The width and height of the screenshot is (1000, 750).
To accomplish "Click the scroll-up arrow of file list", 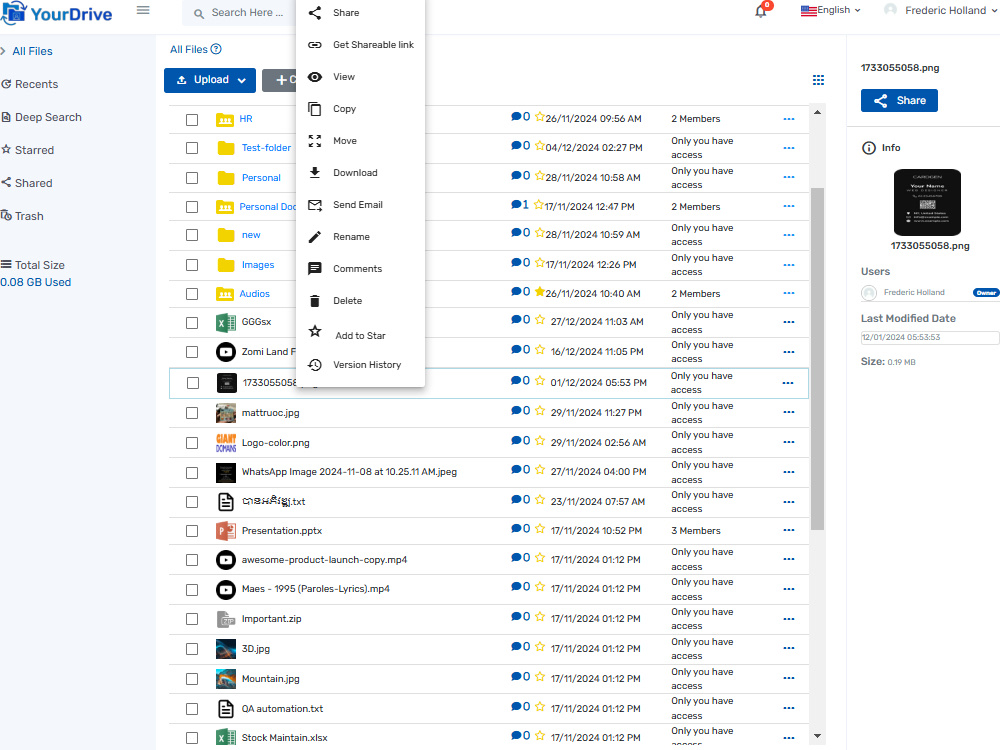I will pos(818,112).
